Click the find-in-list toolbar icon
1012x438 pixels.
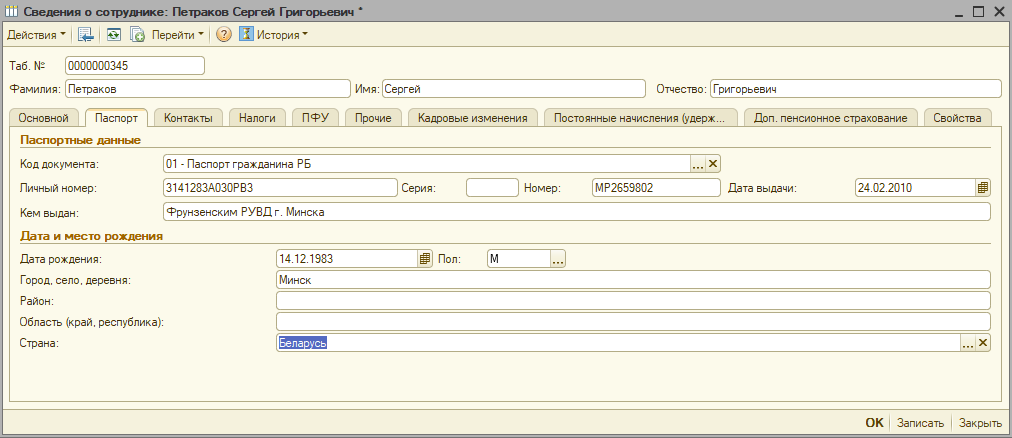pyautogui.click(x=86, y=34)
